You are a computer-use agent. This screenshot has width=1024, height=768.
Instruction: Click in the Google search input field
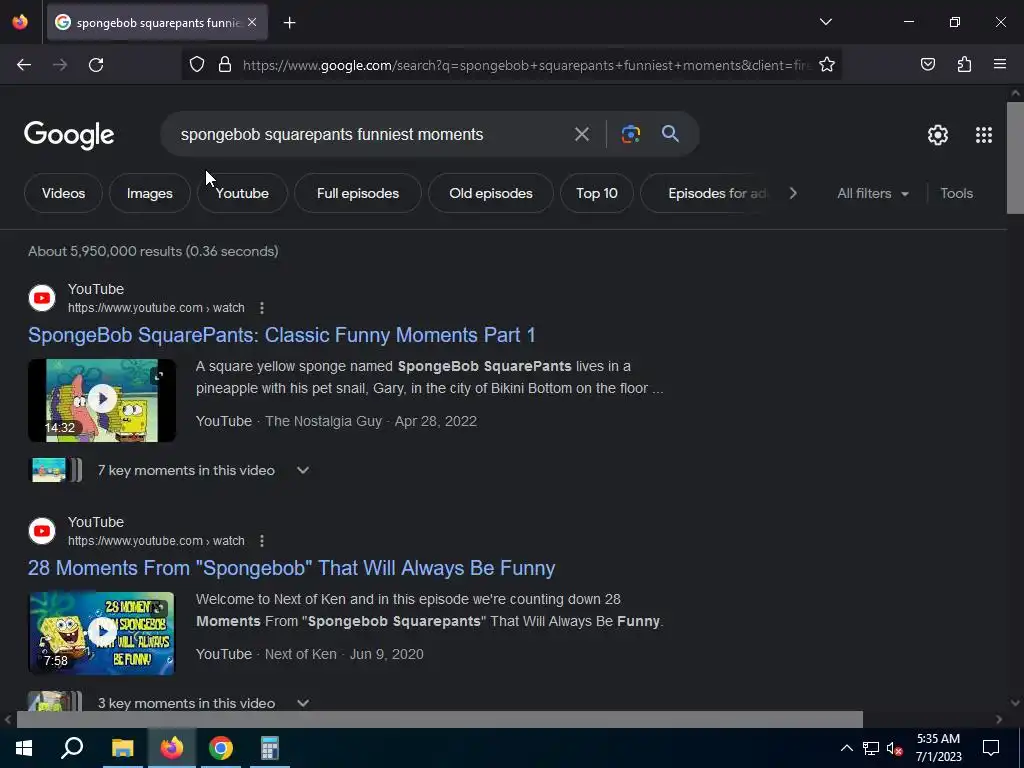pyautogui.click(x=372, y=135)
